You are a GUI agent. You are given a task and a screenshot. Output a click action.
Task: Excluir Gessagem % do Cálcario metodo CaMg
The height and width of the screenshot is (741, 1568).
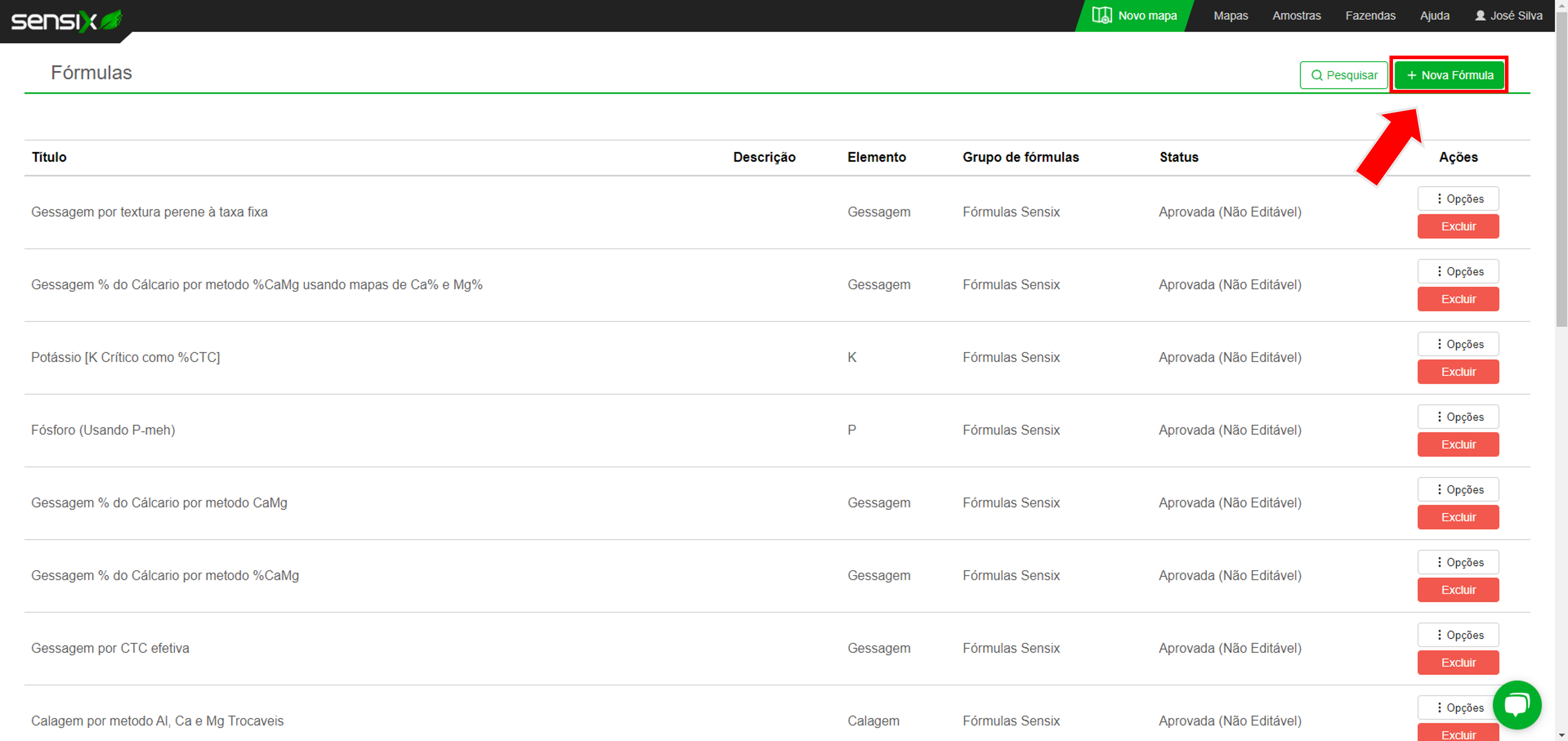(x=1458, y=517)
